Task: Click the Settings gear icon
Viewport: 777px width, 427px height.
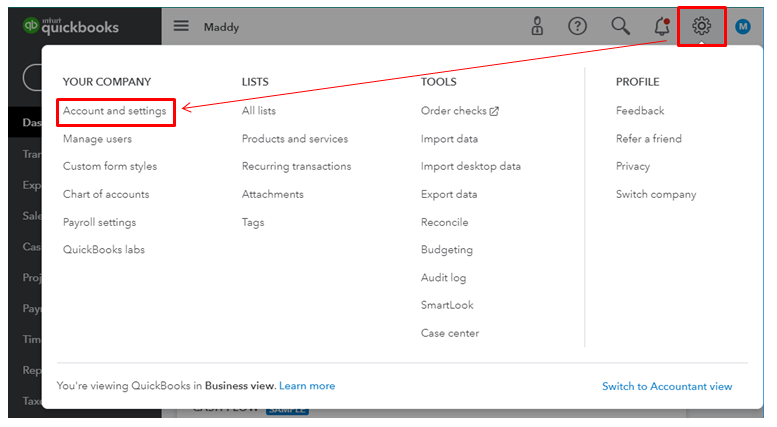Action: pos(701,26)
